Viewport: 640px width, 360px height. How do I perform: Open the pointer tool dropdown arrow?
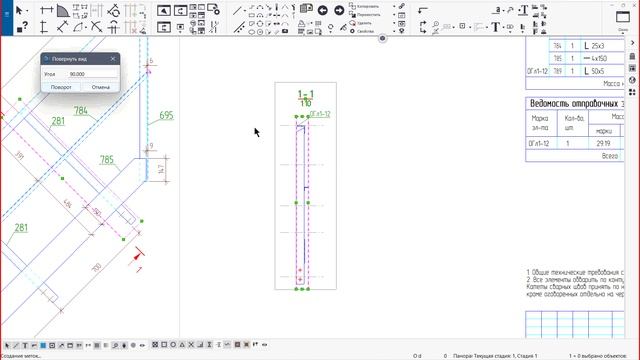pyautogui.click(x=27, y=11)
